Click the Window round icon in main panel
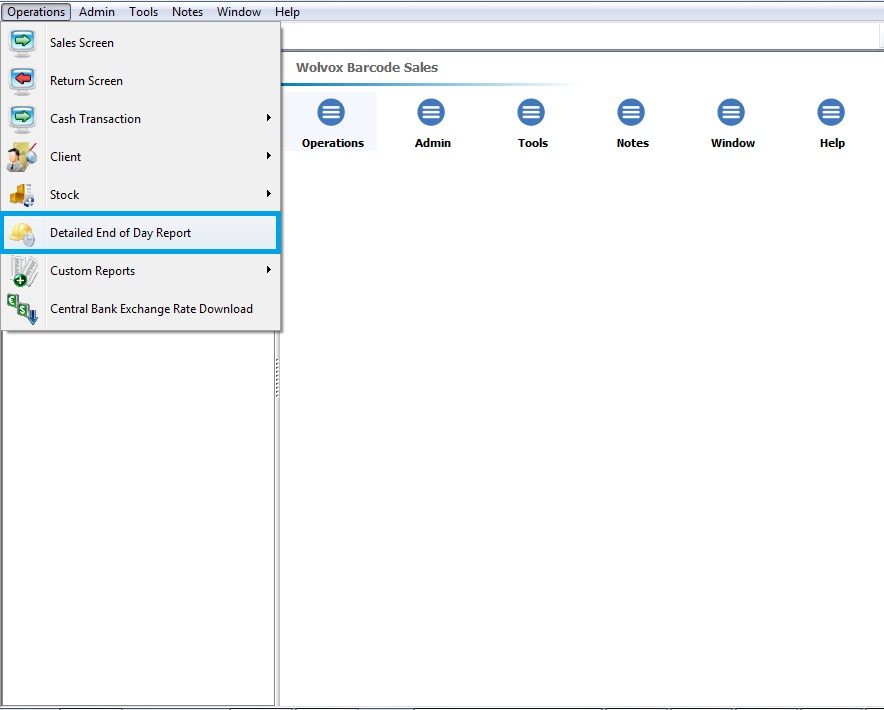Viewport: 884px width, 710px height. pyautogui.click(x=731, y=112)
